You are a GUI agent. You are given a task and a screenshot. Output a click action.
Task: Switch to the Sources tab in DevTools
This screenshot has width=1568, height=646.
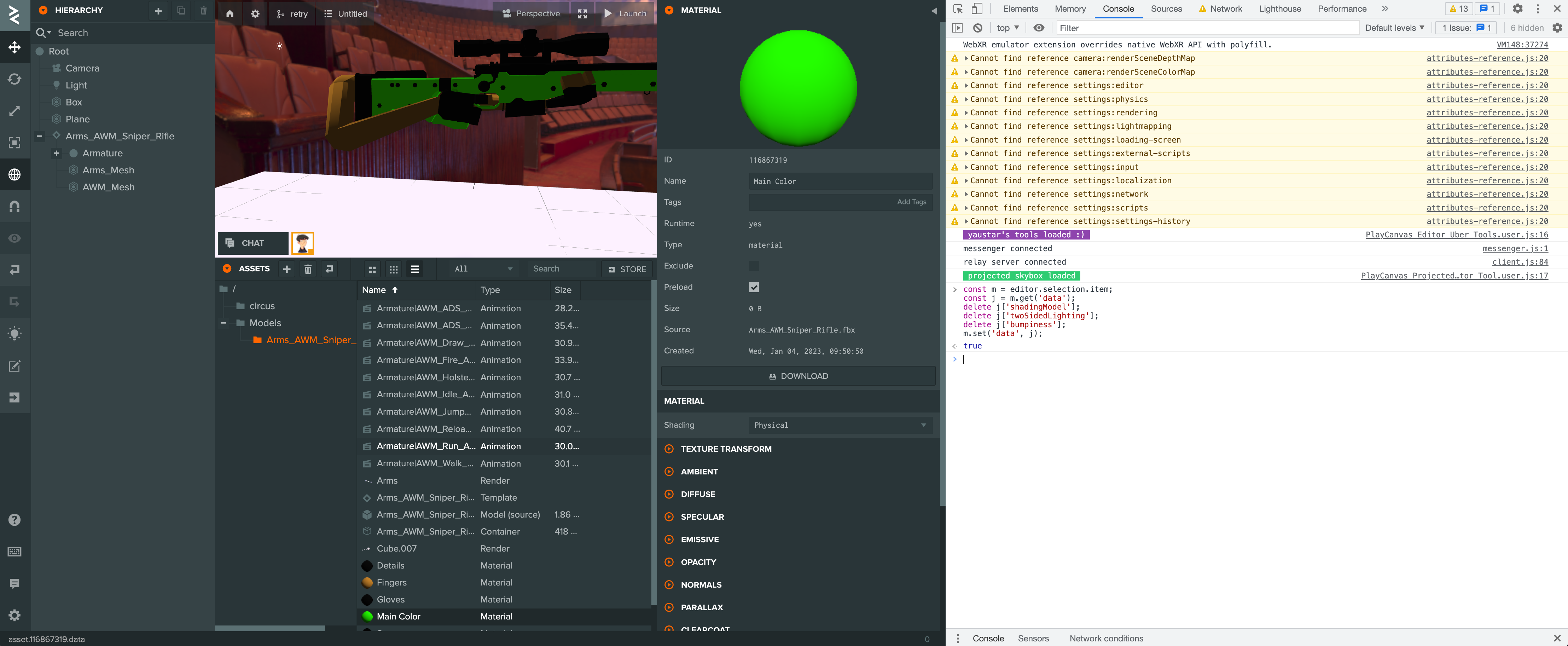1166,8
